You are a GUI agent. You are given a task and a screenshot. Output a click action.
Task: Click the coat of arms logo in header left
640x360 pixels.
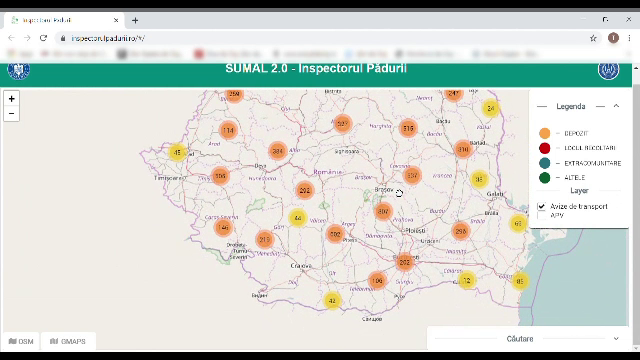[18, 70]
